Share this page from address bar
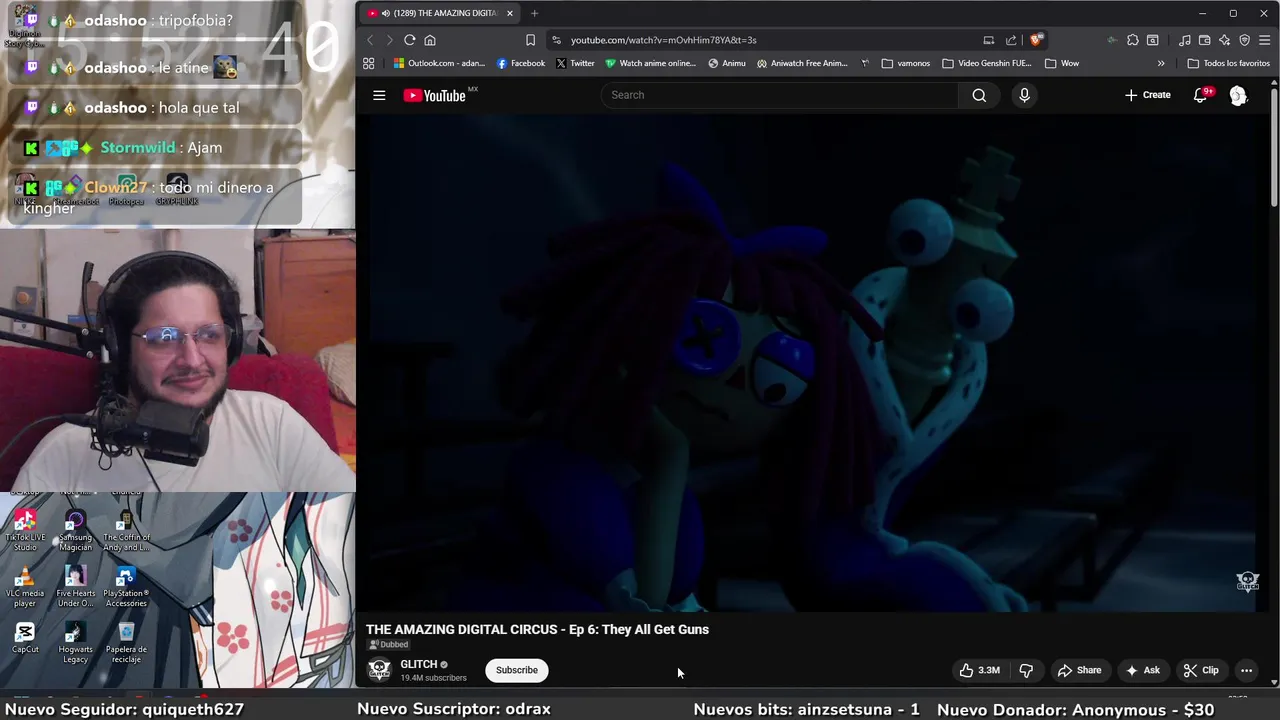 (x=1011, y=40)
